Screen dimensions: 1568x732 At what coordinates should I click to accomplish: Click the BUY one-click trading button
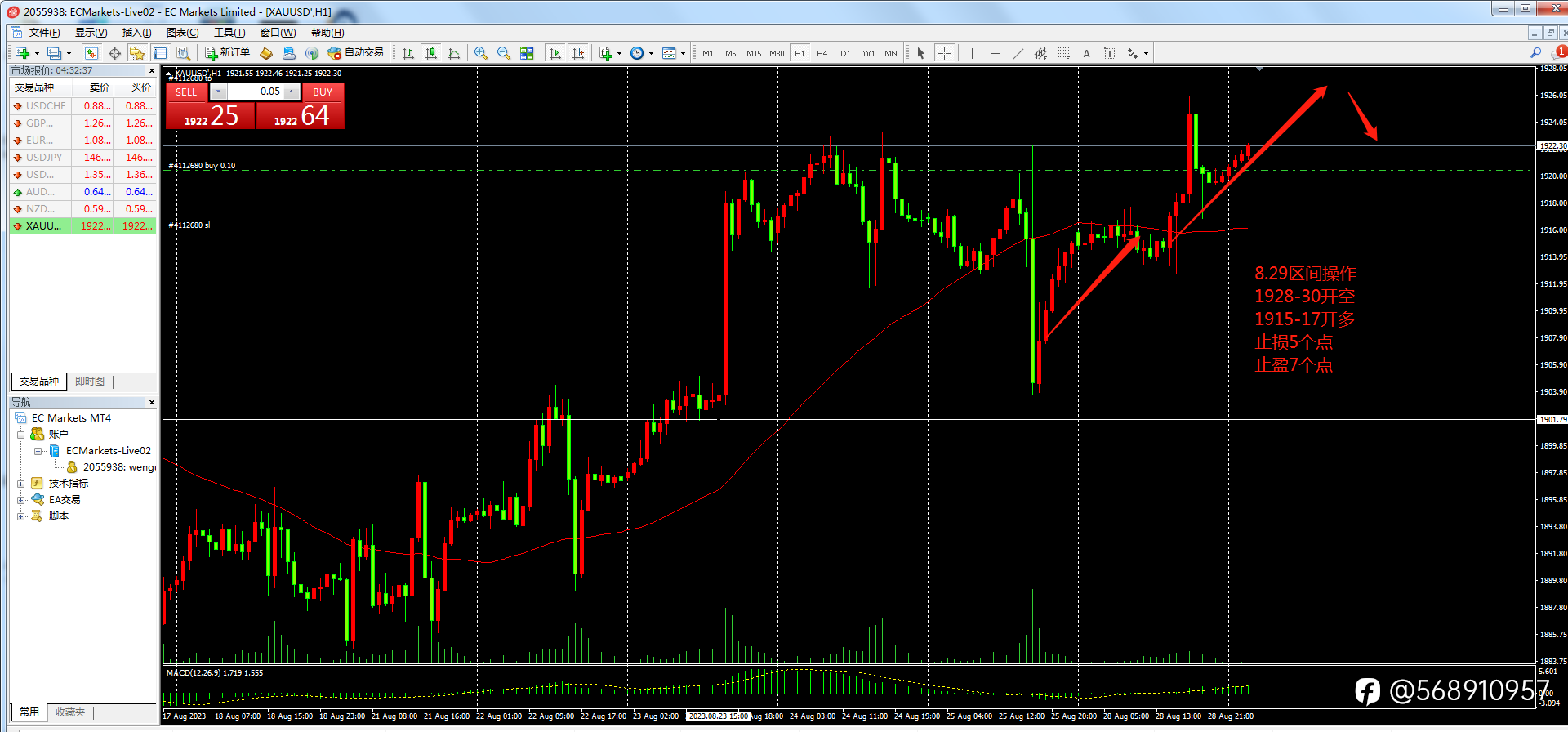(x=323, y=91)
